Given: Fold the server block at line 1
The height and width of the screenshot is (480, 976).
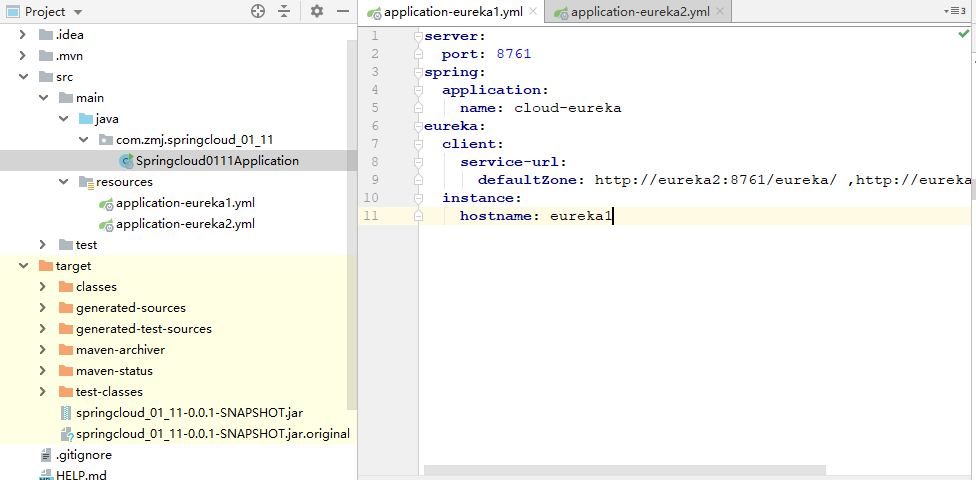Looking at the screenshot, I should click(418, 37).
